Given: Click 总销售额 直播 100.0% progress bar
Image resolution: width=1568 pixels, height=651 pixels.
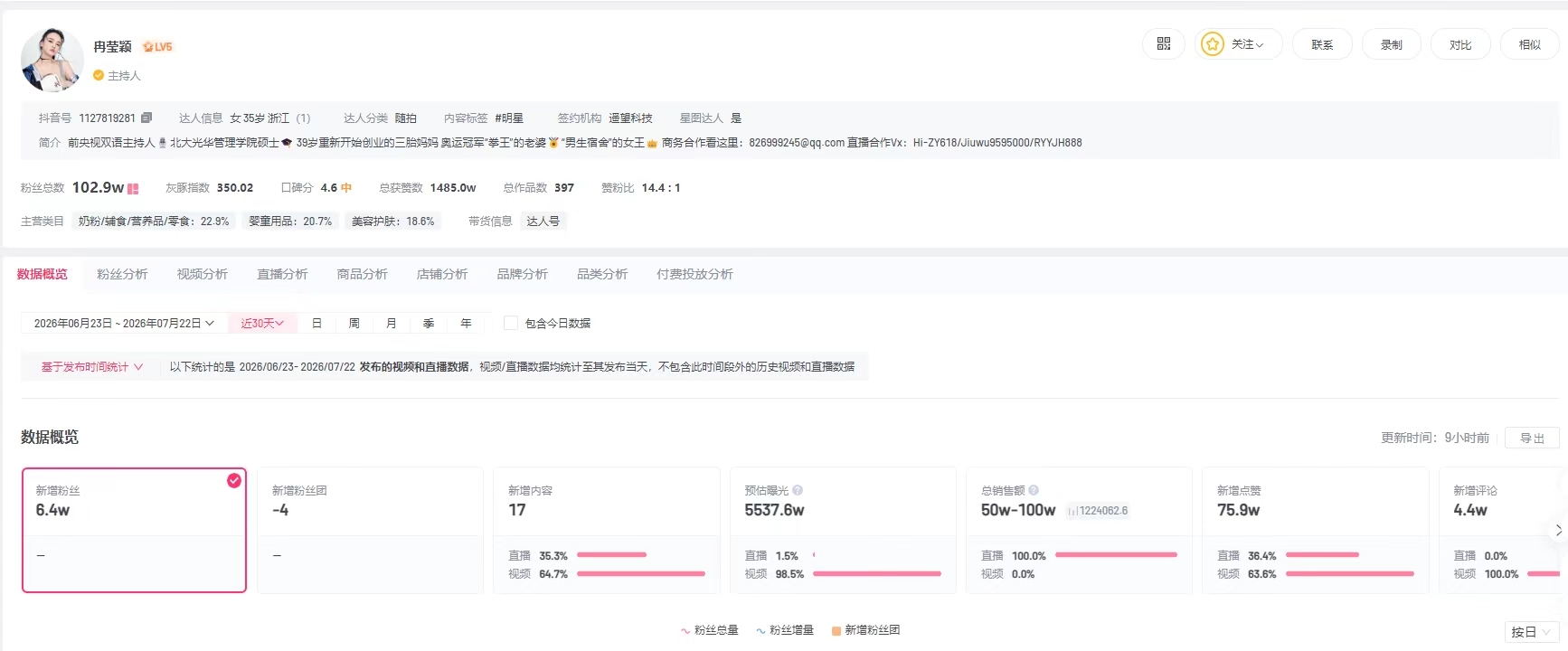Looking at the screenshot, I should (x=1116, y=555).
